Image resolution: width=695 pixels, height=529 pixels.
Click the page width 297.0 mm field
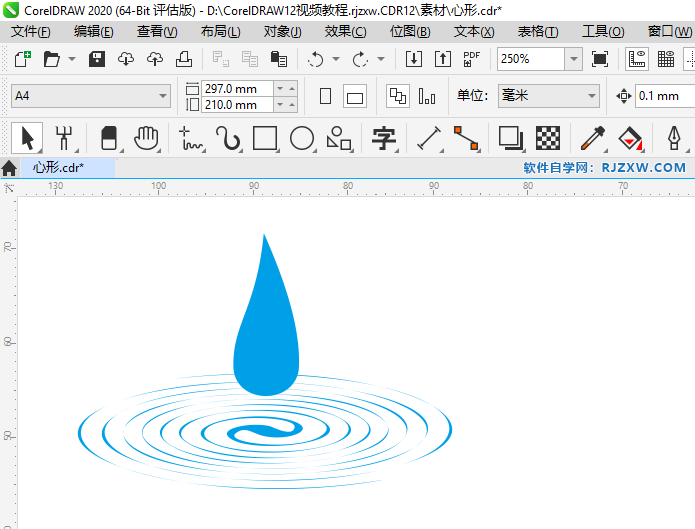pyautogui.click(x=235, y=89)
